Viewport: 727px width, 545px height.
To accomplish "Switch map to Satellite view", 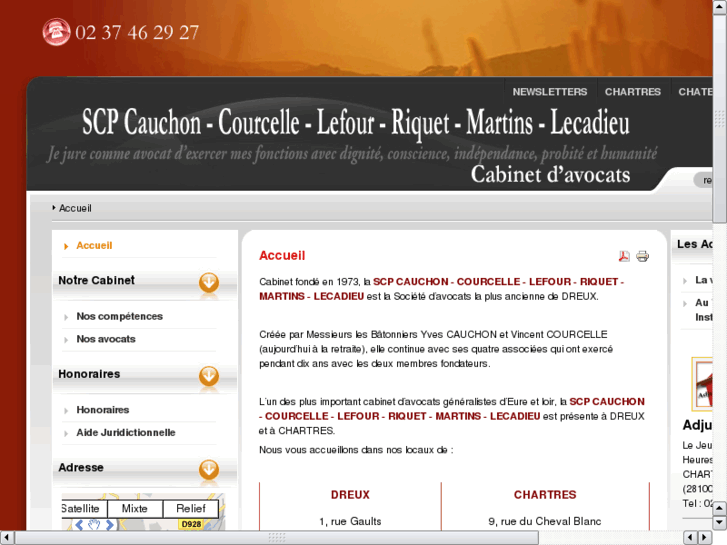I will click(x=84, y=509).
